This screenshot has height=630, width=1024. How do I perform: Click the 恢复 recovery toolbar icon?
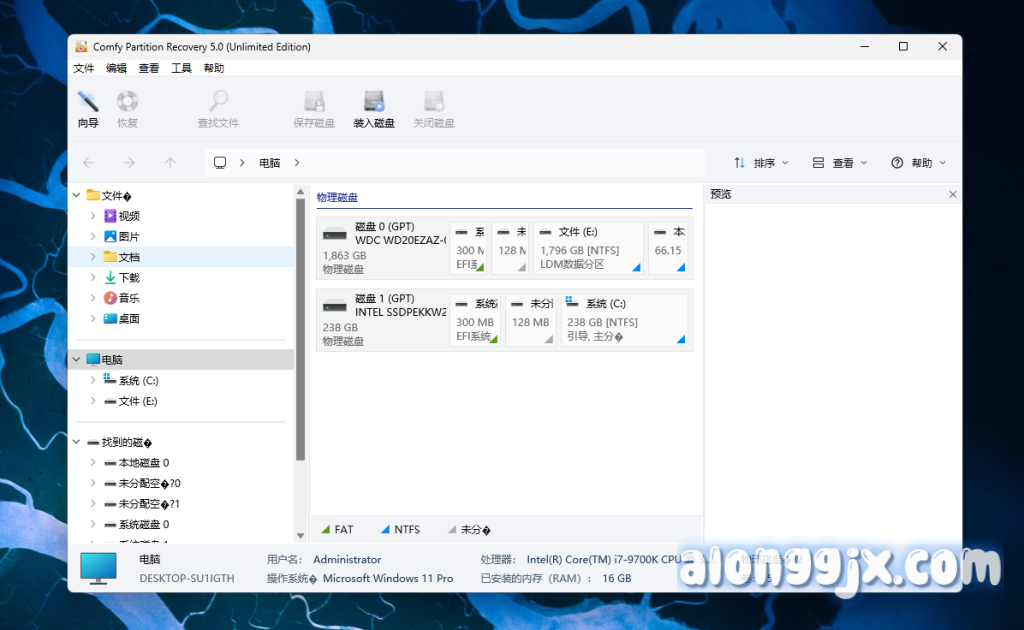tap(127, 109)
